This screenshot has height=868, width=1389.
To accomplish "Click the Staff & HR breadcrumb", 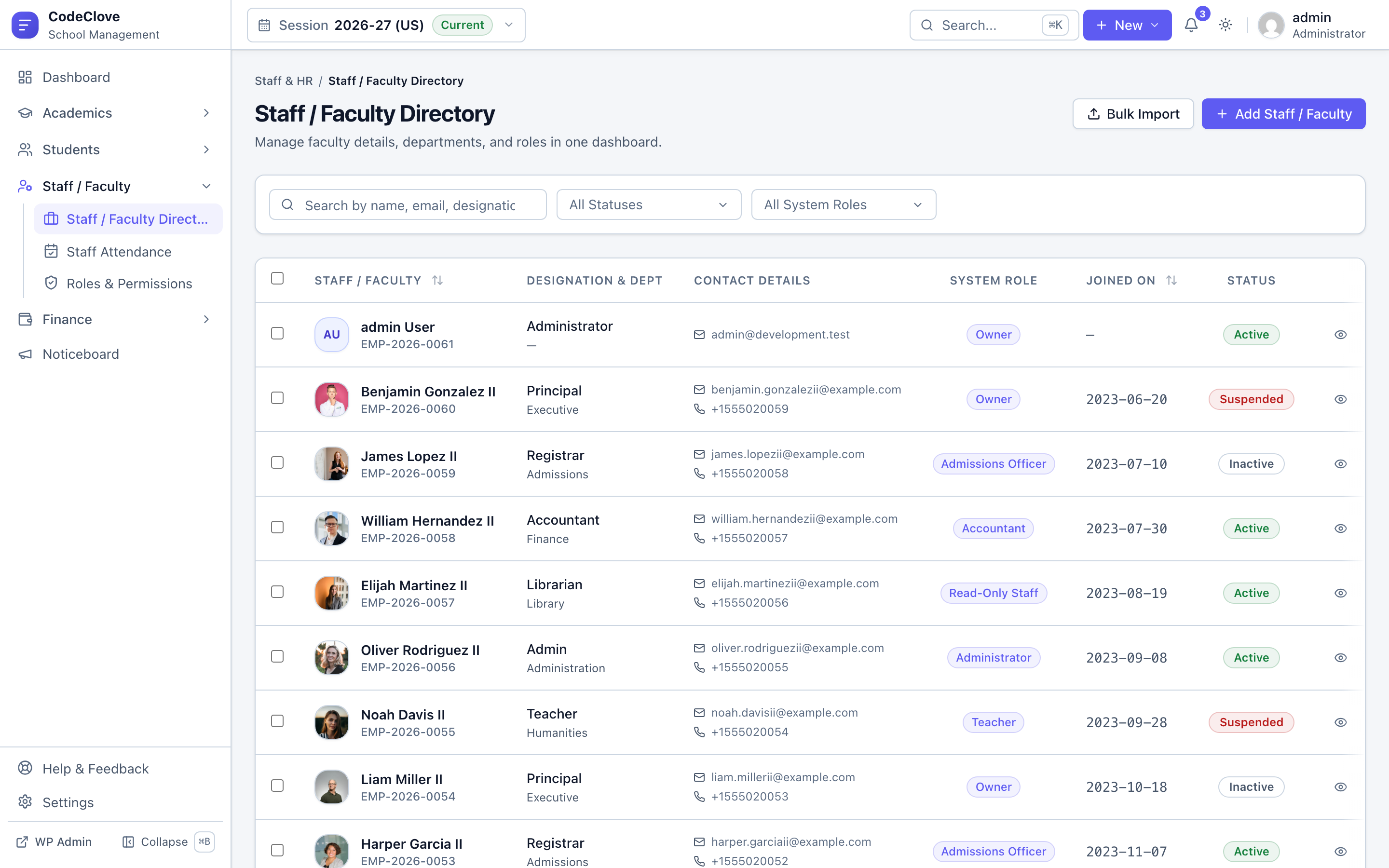I will tap(284, 81).
